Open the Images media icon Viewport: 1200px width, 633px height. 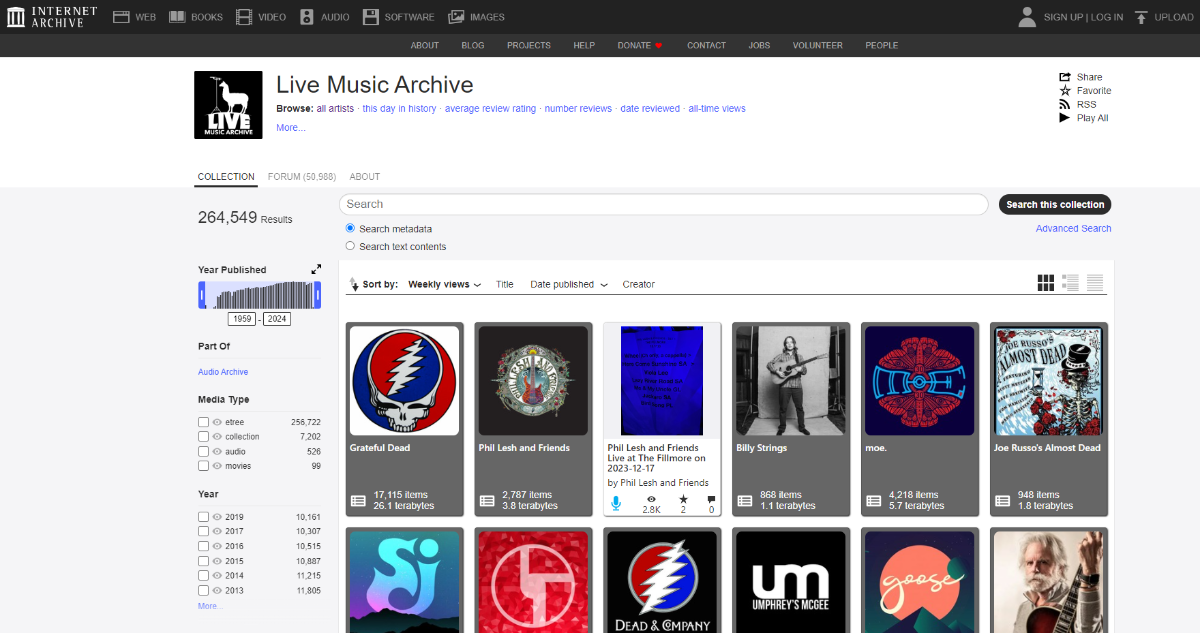456,17
